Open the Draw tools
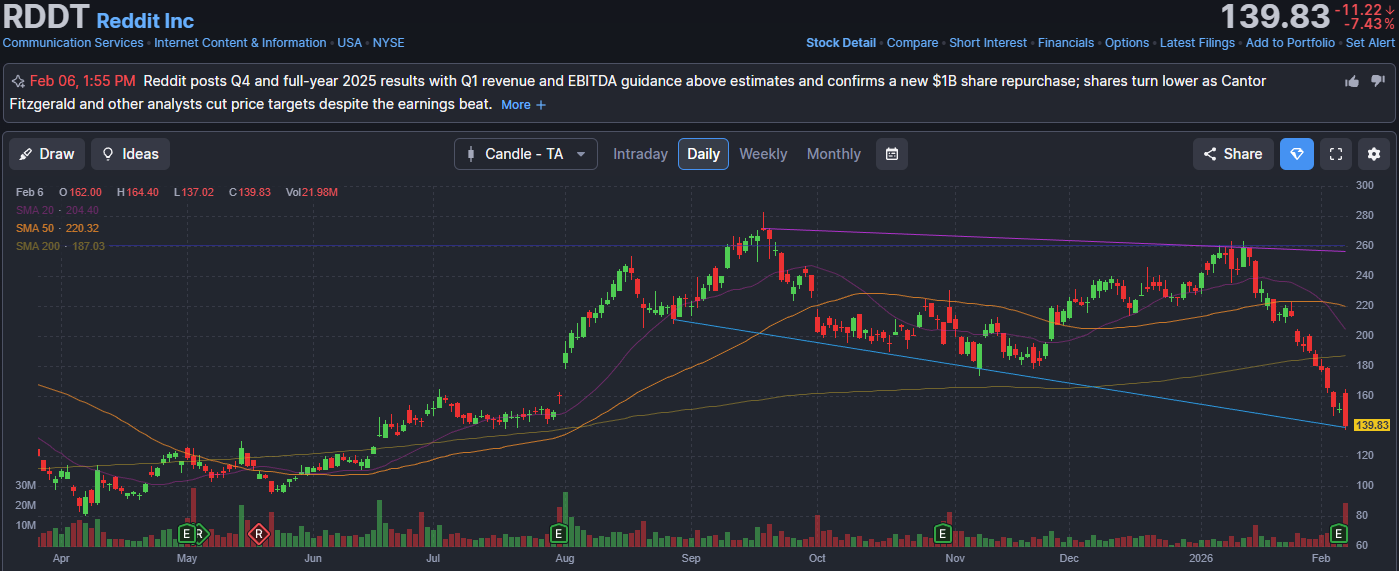1399x571 pixels. (47, 154)
